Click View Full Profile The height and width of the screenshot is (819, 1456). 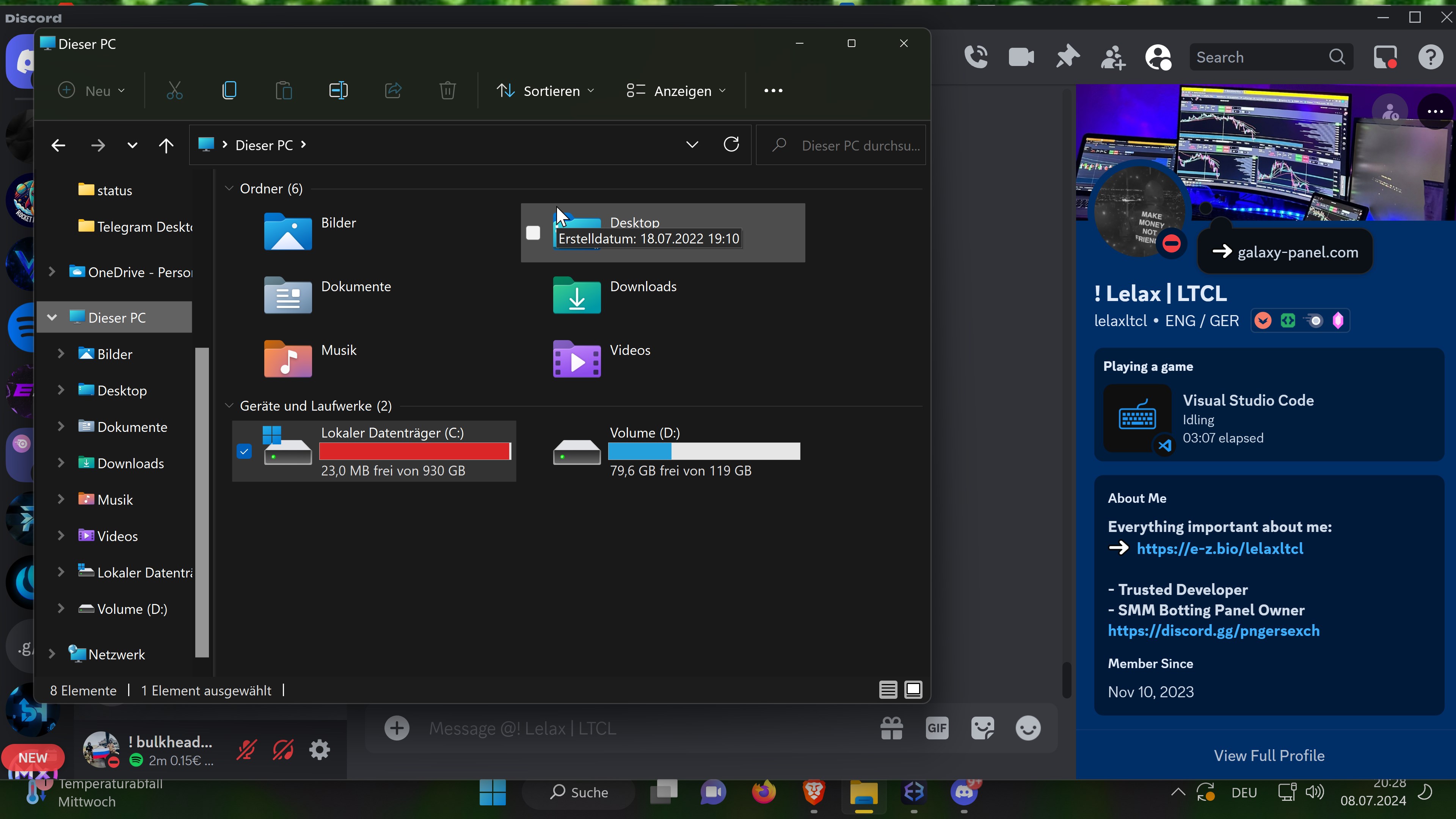(x=1269, y=756)
